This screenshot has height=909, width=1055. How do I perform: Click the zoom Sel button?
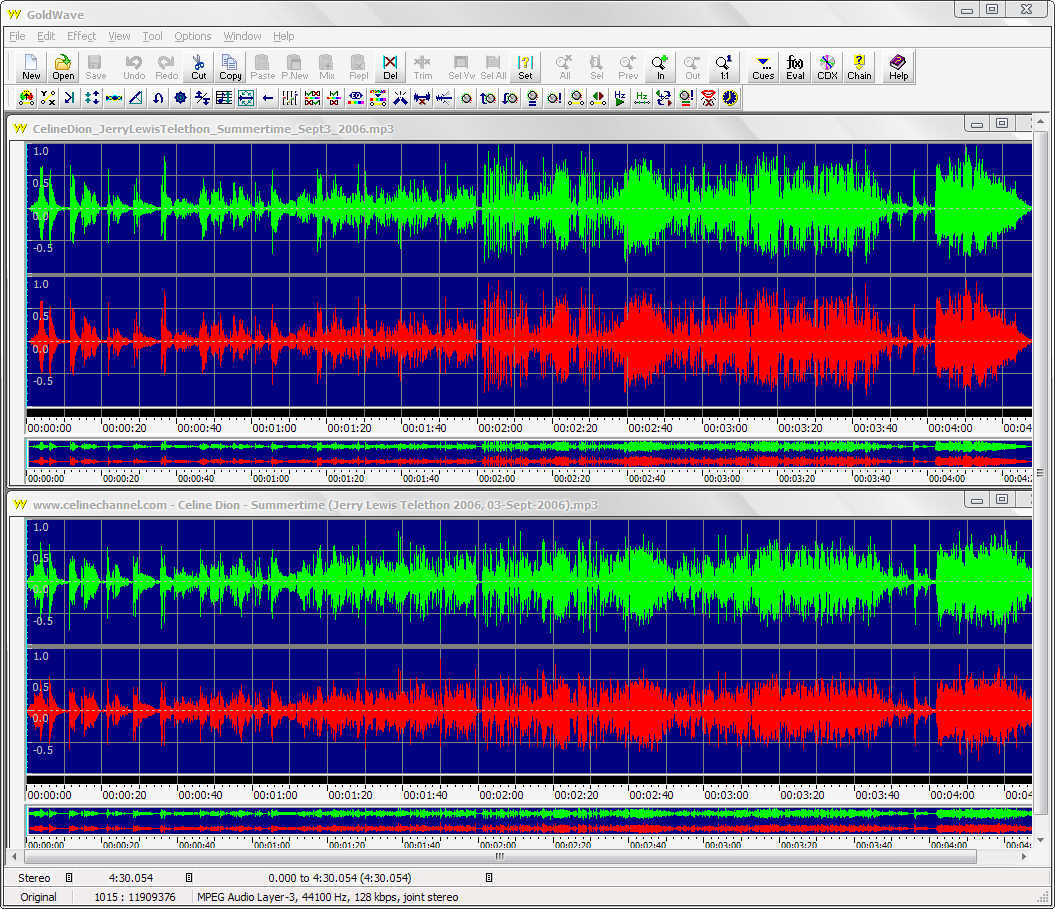tap(596, 67)
